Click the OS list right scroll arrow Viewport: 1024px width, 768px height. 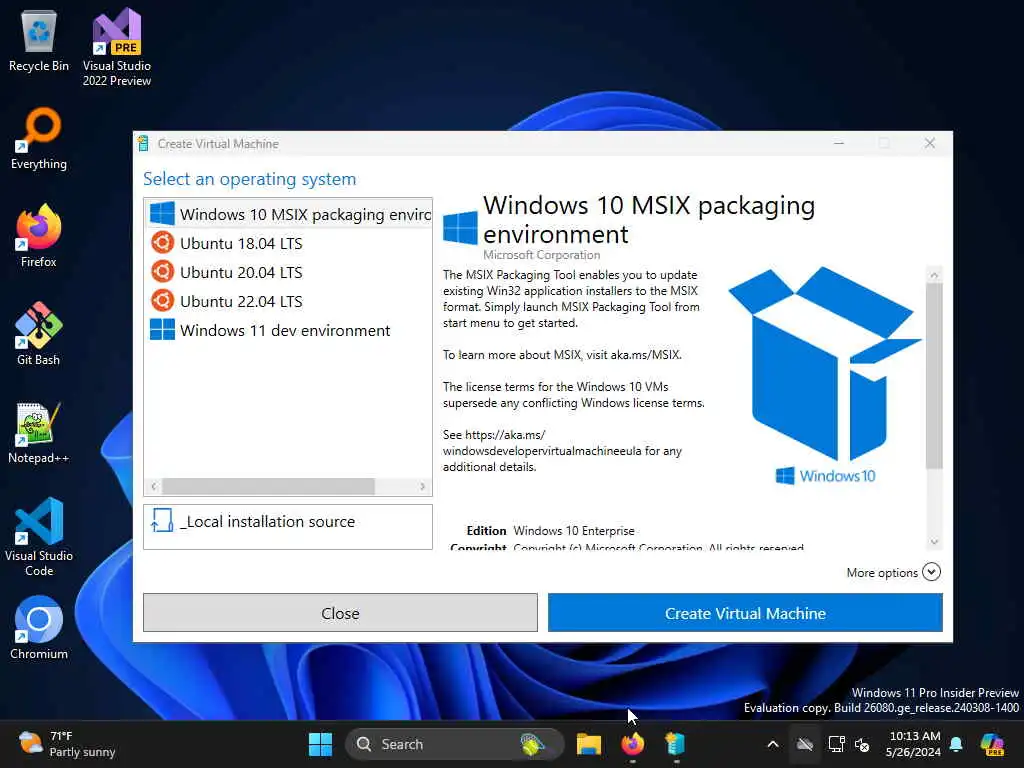423,487
